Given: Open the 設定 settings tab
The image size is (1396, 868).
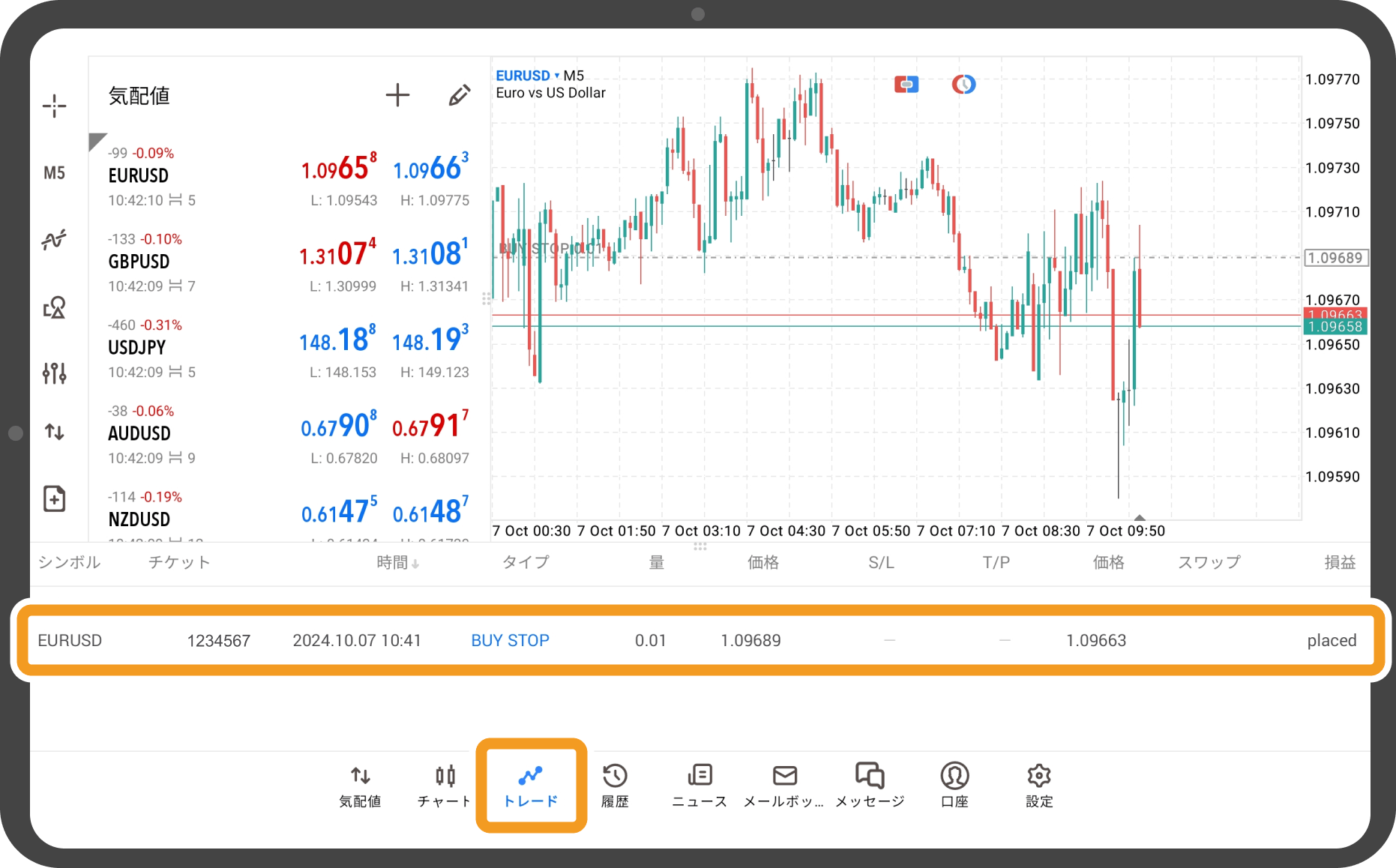Looking at the screenshot, I should 1039,786.
